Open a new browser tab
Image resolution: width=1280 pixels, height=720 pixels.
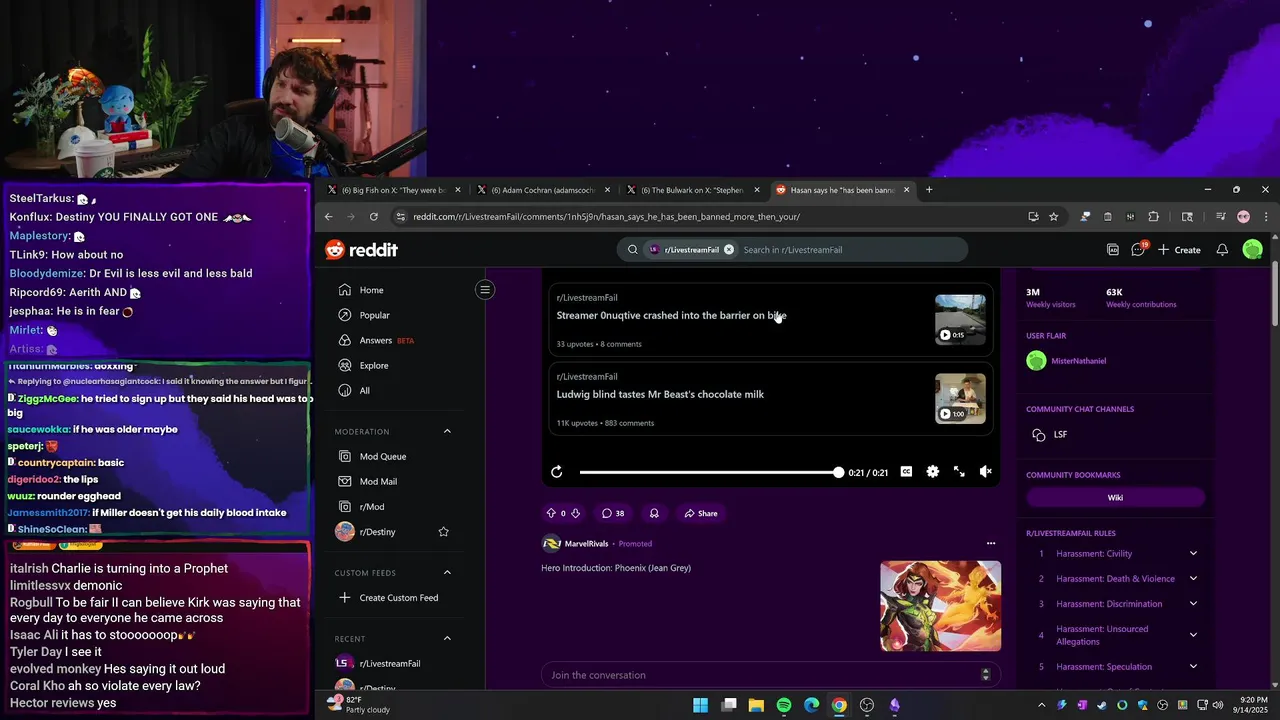(929, 190)
